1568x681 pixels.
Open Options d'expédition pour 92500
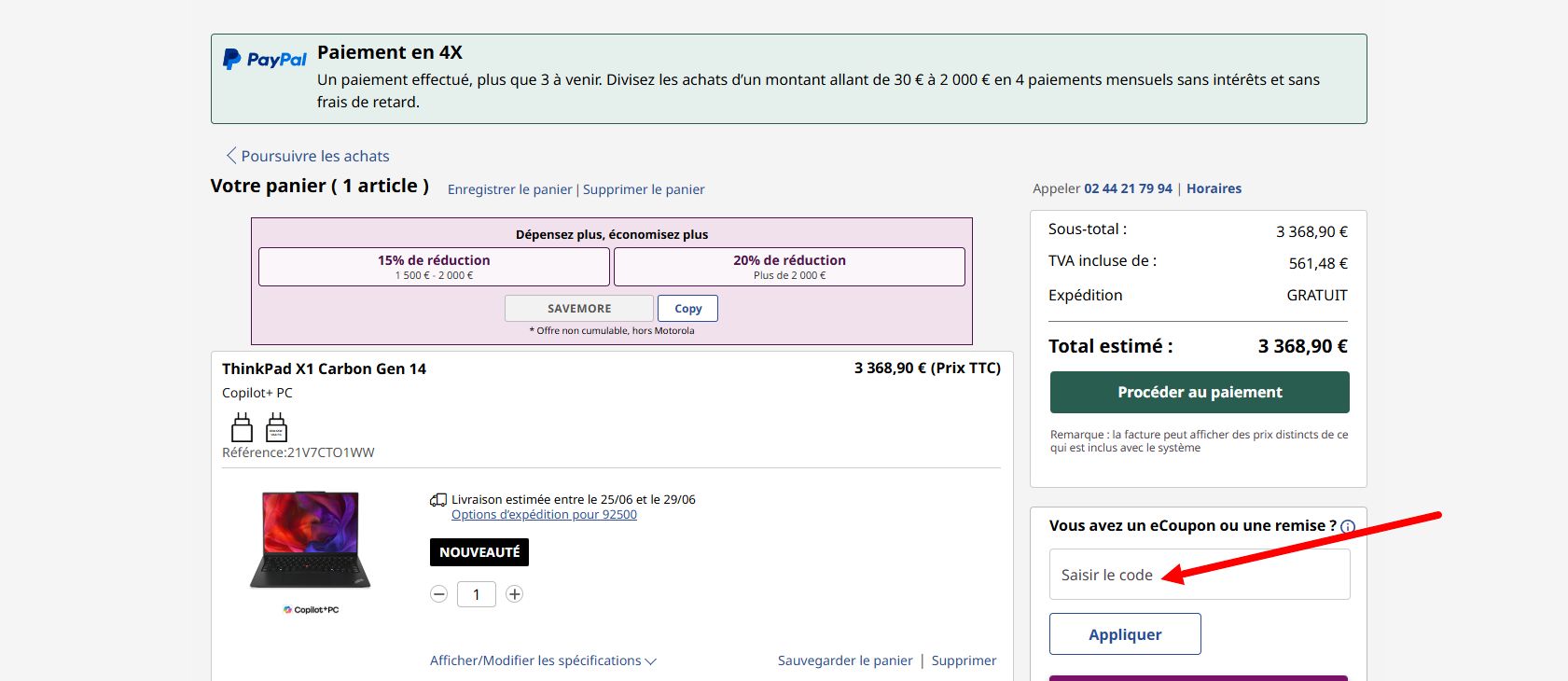[544, 515]
